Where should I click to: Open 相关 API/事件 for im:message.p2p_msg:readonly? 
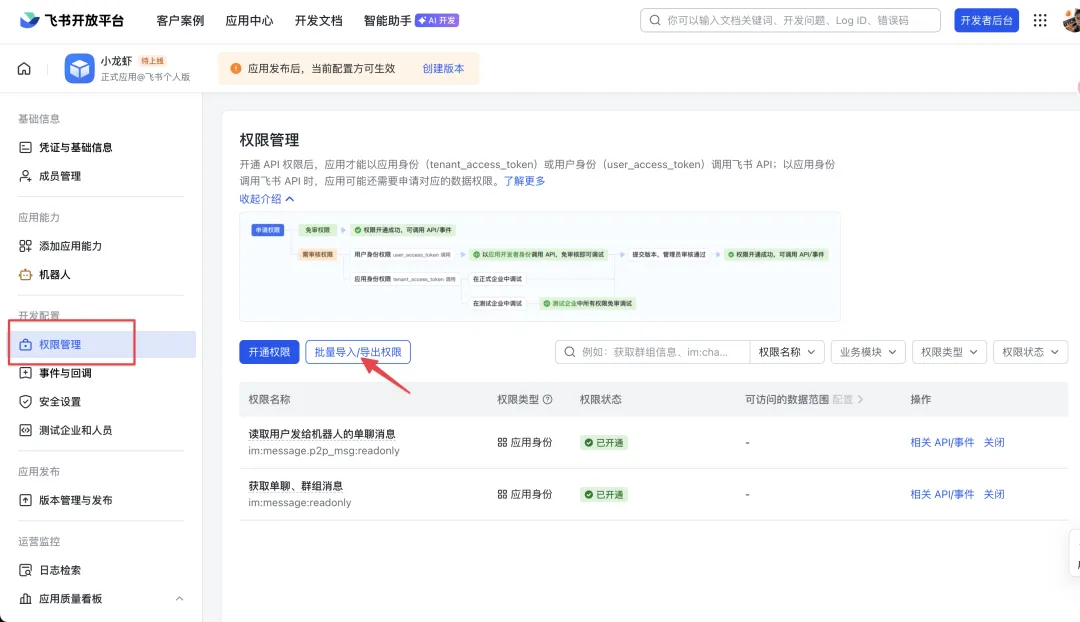942,442
